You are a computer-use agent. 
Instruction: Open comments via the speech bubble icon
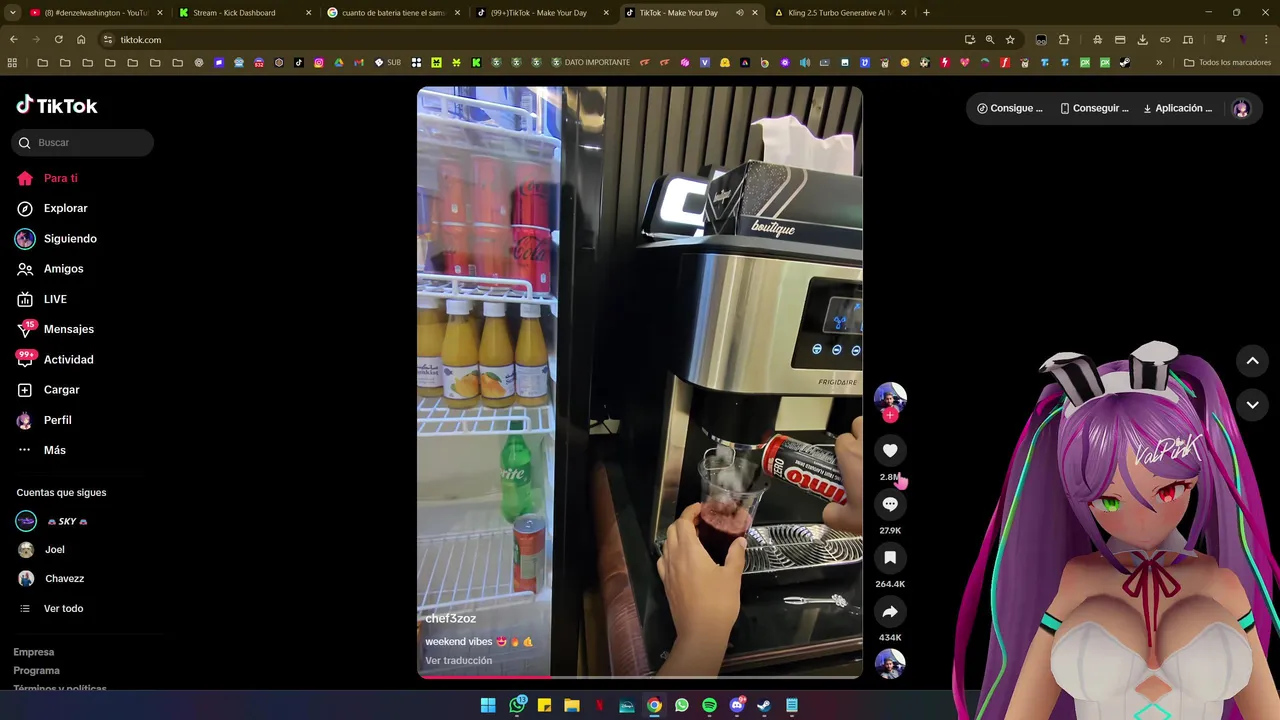pos(890,504)
